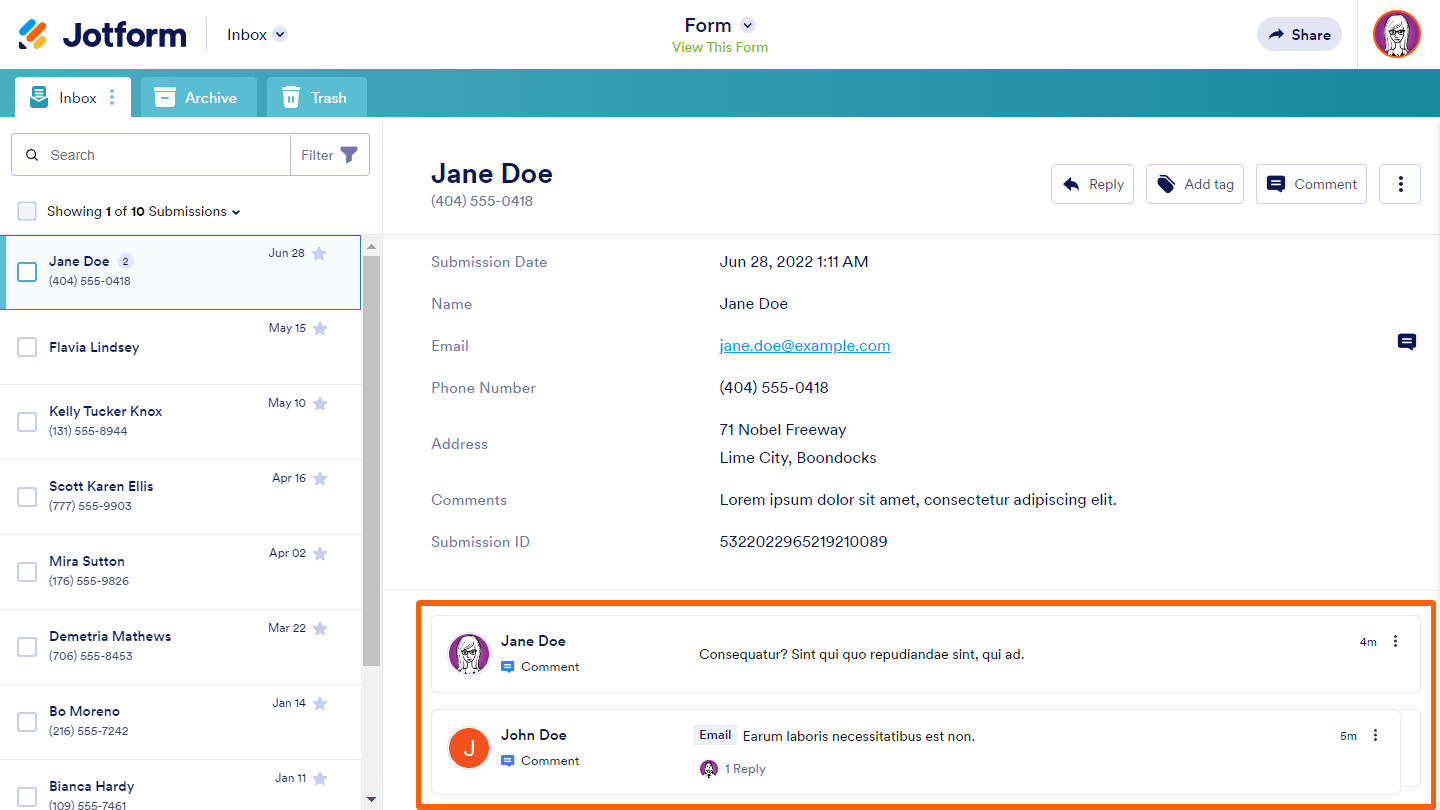
Task: Open options menu on John Doe's comment
Action: click(1375, 735)
